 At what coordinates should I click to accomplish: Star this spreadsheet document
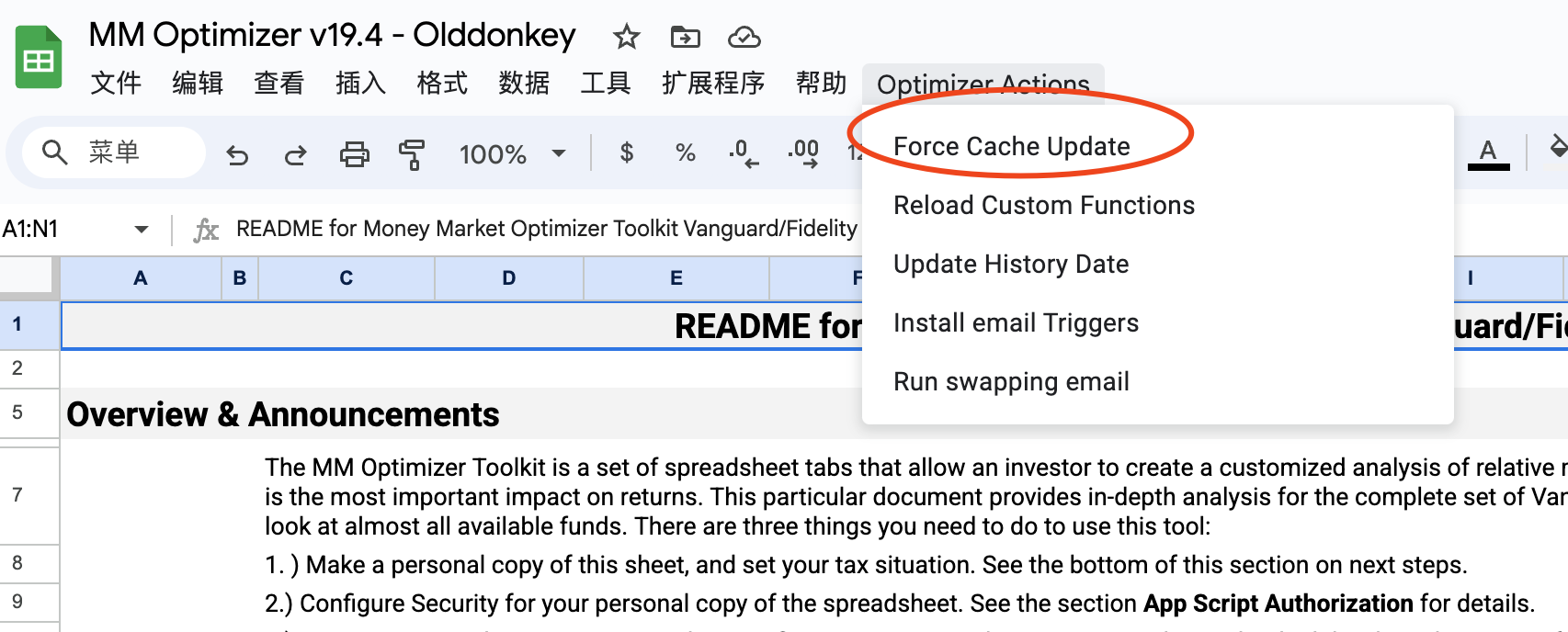pyautogui.click(x=626, y=38)
